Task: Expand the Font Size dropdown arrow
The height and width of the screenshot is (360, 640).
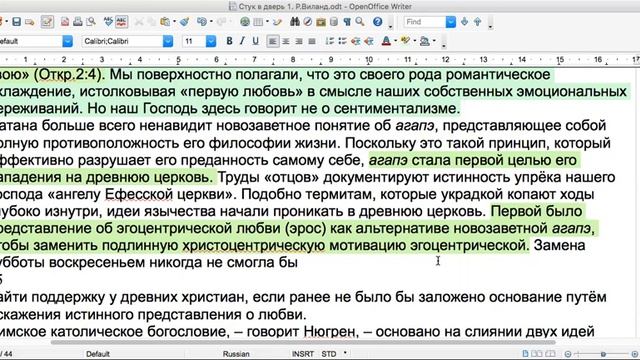Action: coord(211,41)
